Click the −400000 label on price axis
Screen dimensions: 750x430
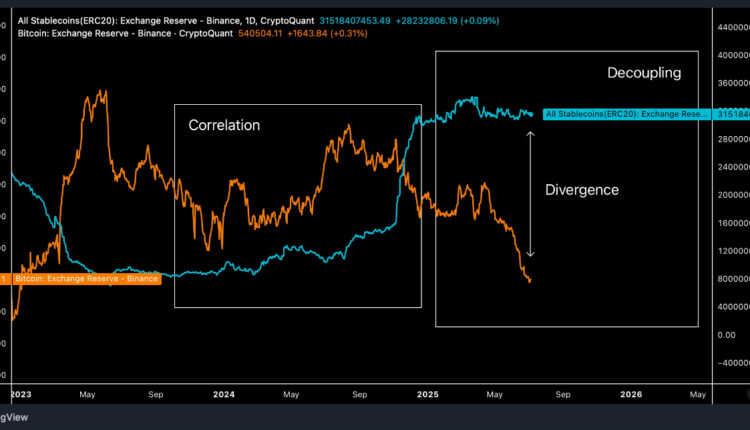(732, 363)
